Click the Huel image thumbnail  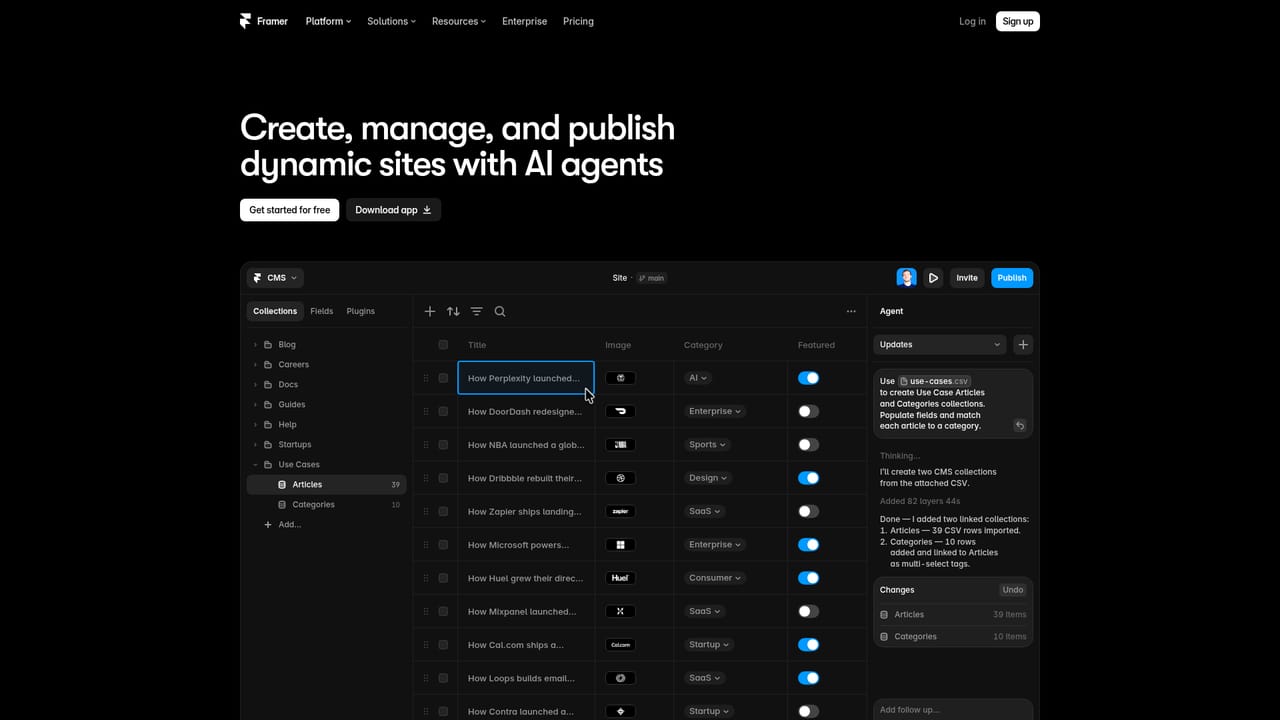(621, 578)
